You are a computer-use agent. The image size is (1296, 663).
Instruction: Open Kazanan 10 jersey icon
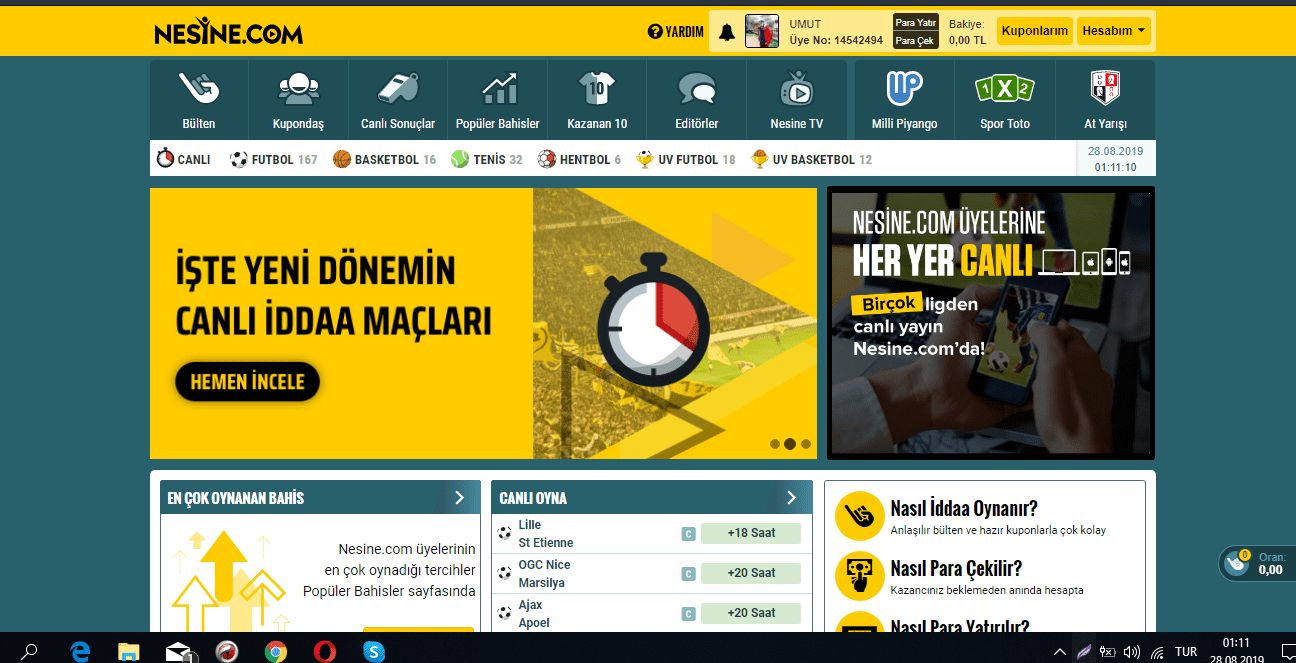pyautogui.click(x=597, y=88)
